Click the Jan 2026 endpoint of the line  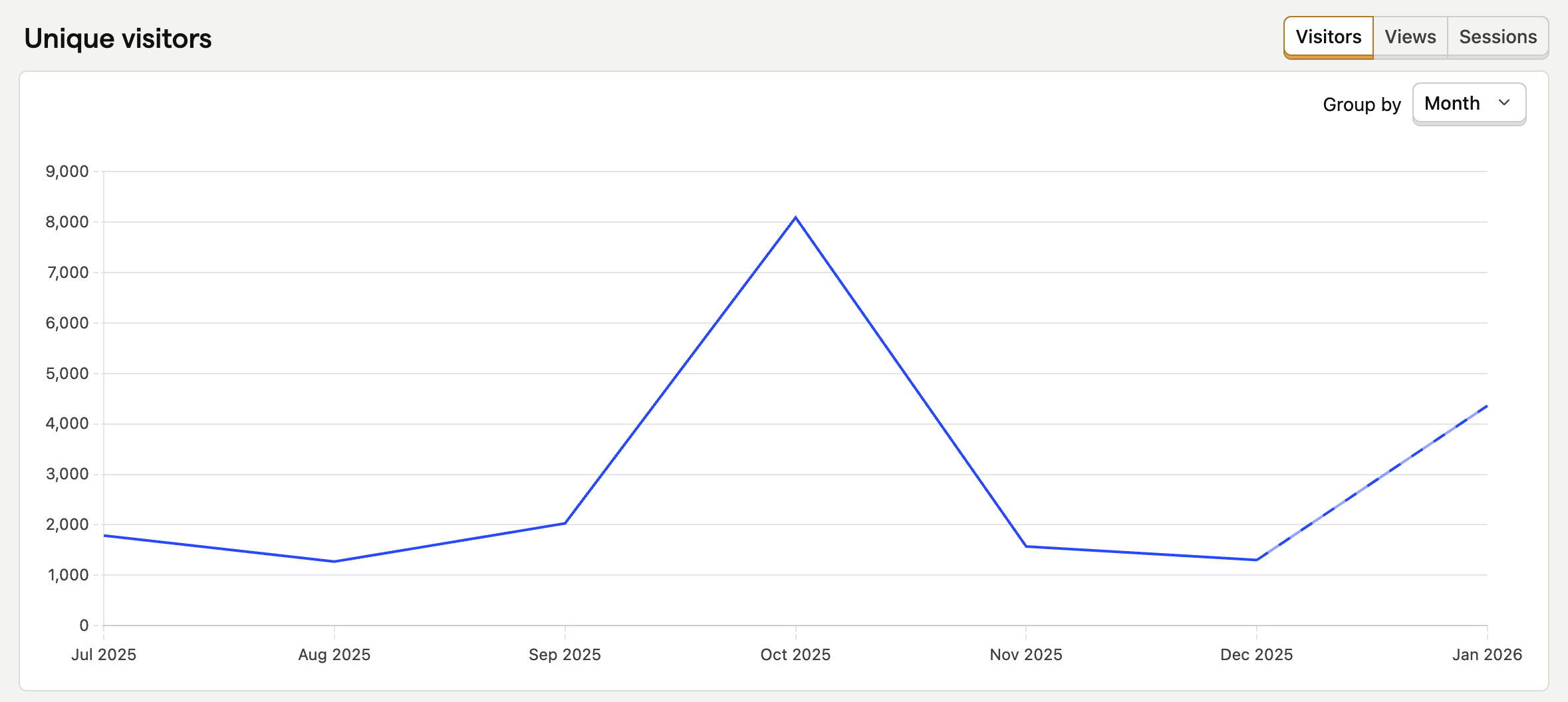click(1486, 406)
